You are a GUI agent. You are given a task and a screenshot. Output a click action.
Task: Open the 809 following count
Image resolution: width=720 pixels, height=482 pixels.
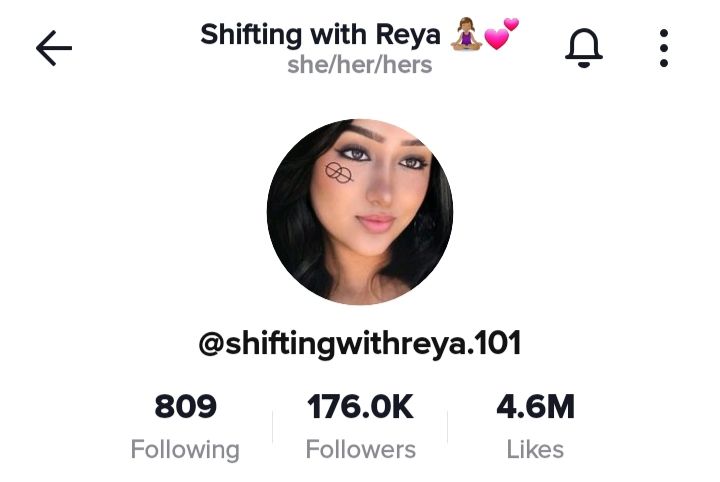coord(186,406)
